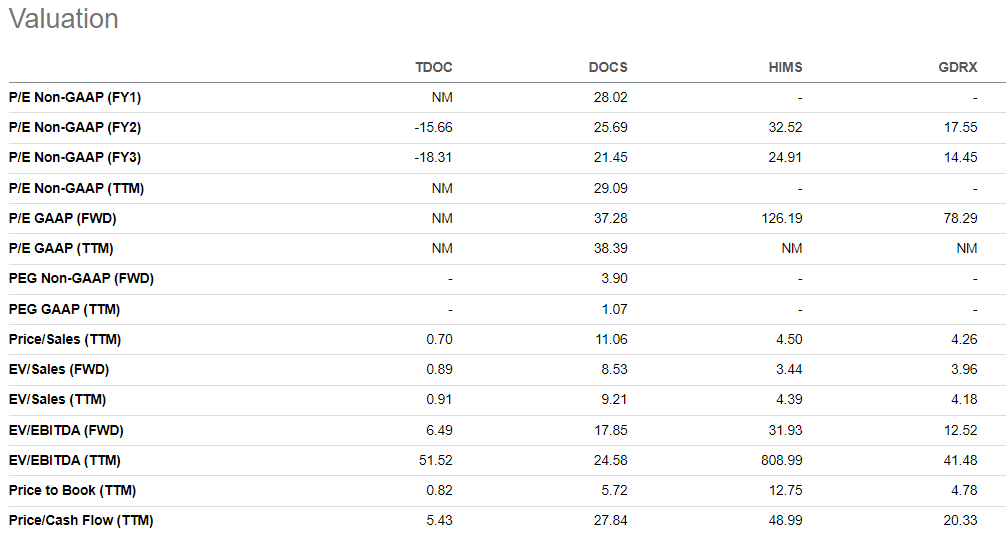
Task: Click the Price/Cash Flow (TTM) label
Action: pos(81,521)
